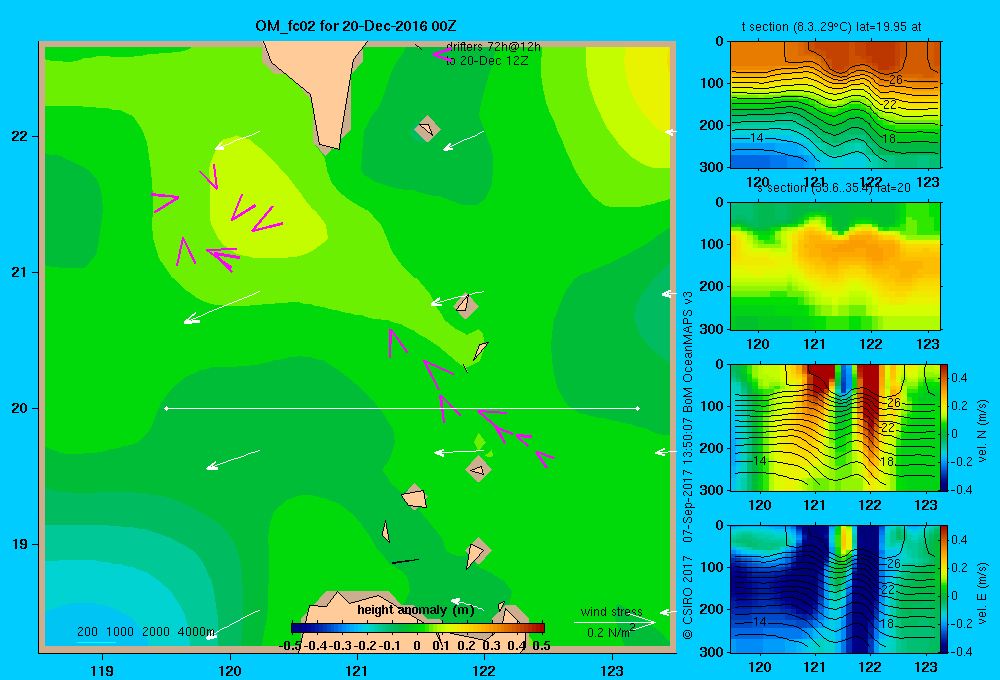Click longitude tick label 119 on main map

point(102,670)
